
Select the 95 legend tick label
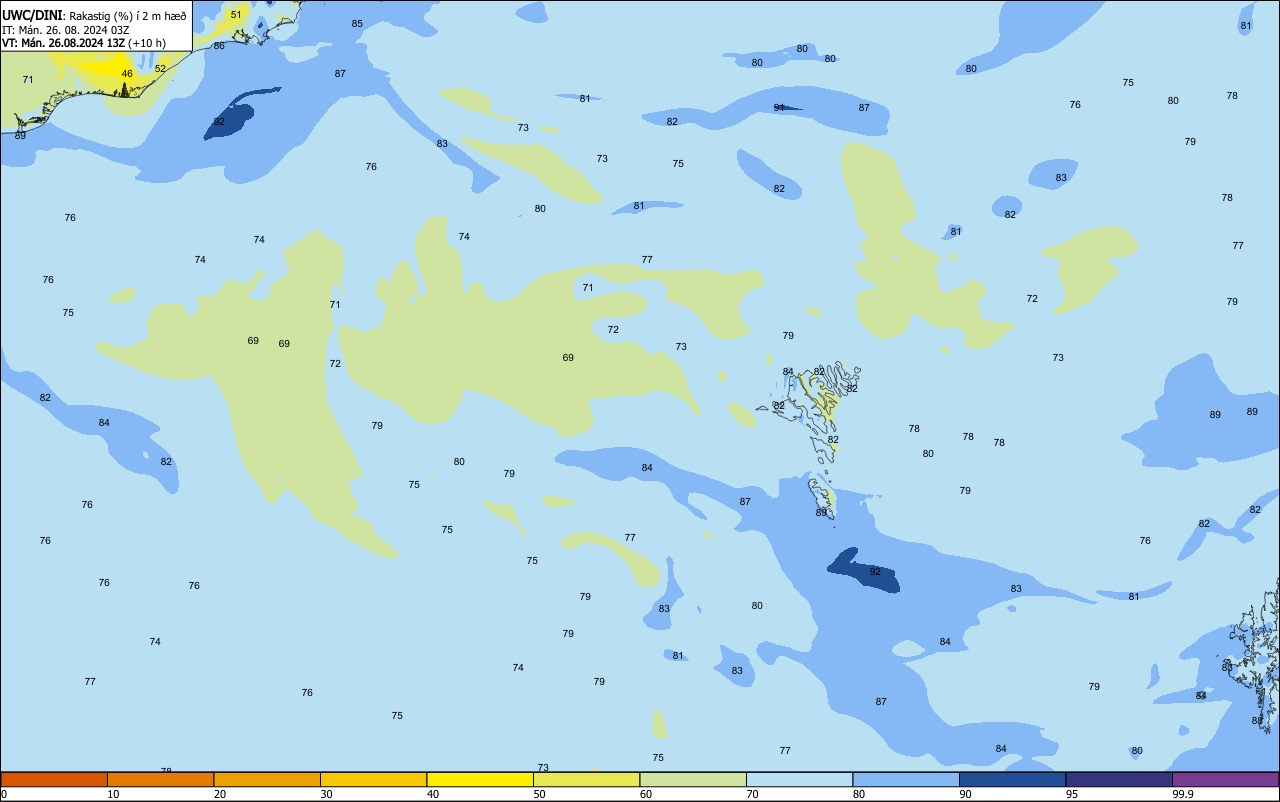(1072, 794)
